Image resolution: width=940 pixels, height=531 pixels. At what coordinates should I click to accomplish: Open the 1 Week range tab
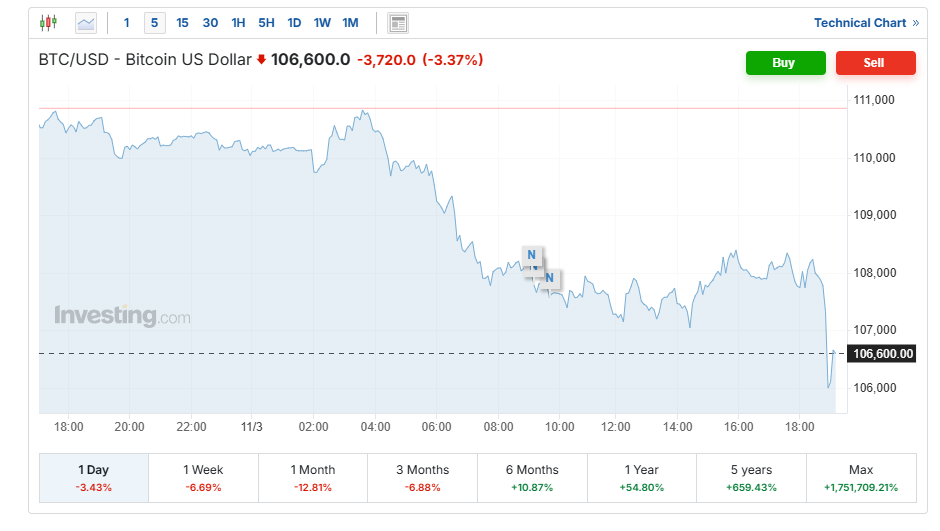[203, 477]
